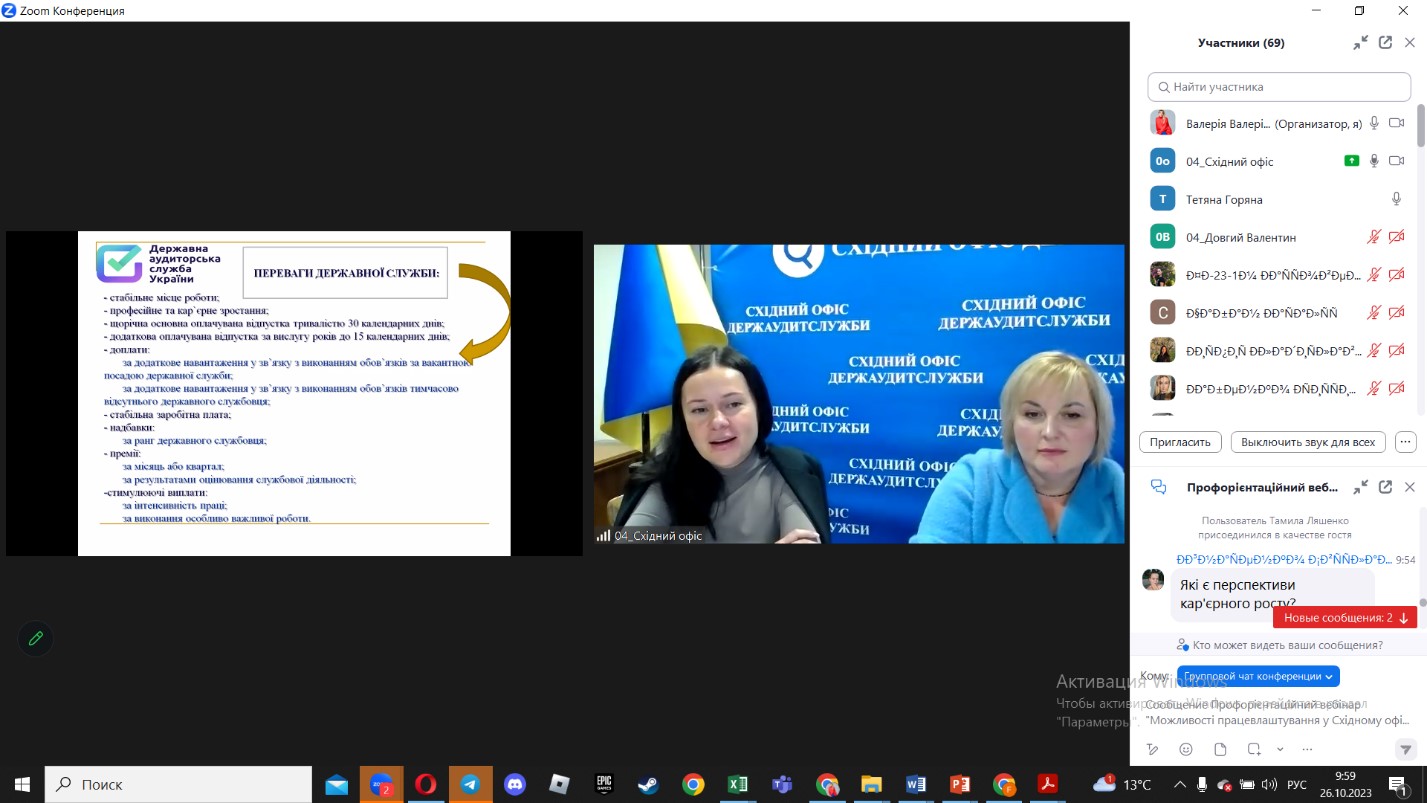The width and height of the screenshot is (1427, 803).
Task: Click the chat panel scrollbar
Action: click(1422, 603)
